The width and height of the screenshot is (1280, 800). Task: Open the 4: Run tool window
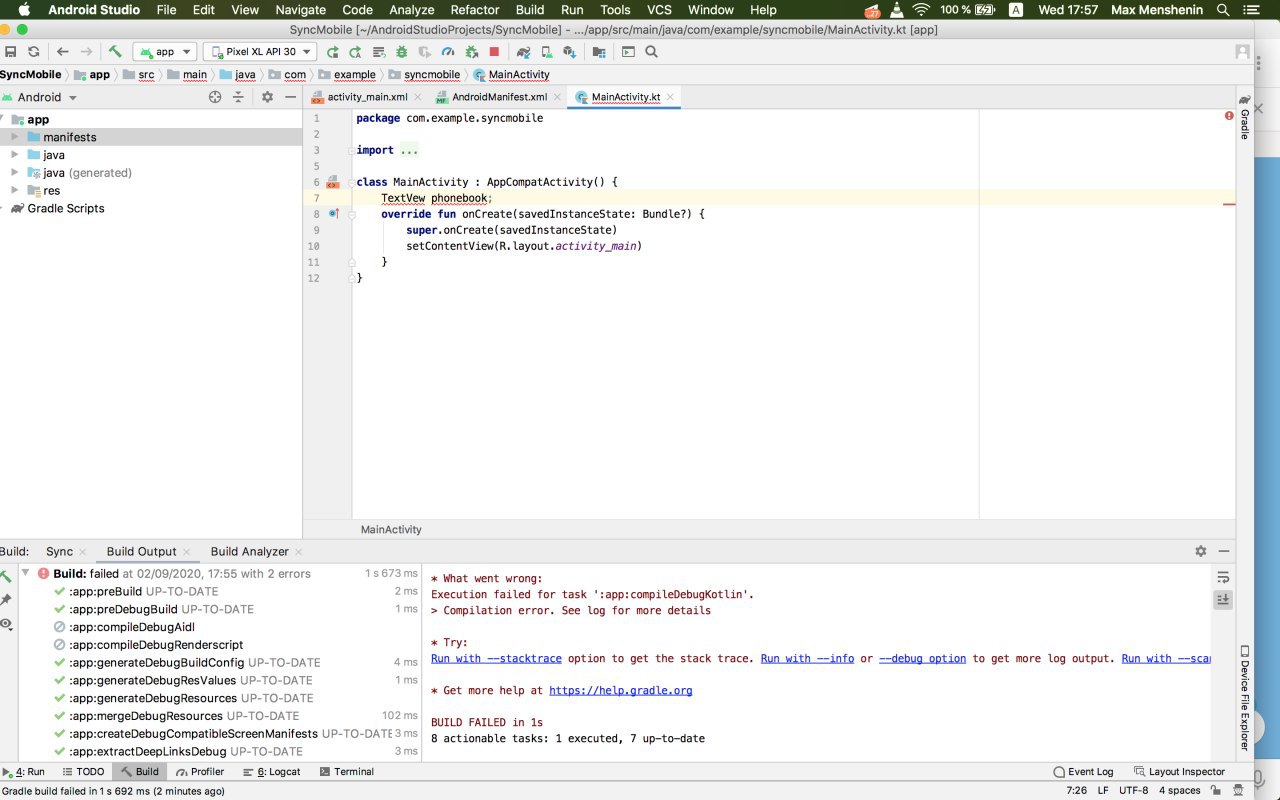pyautogui.click(x=25, y=772)
